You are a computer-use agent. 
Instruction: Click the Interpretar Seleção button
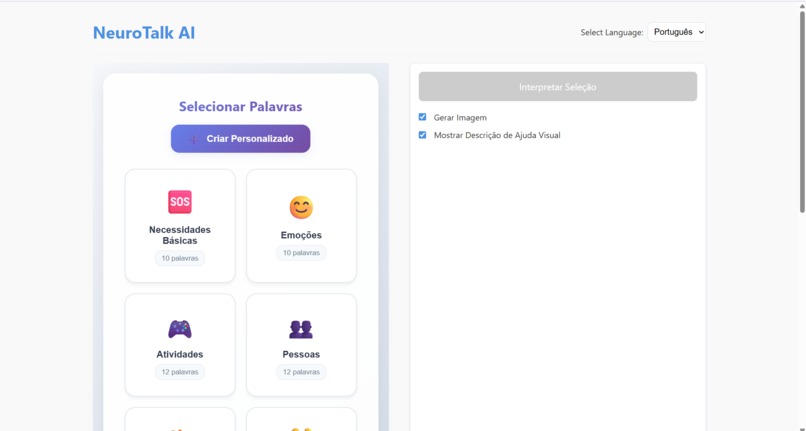point(558,86)
